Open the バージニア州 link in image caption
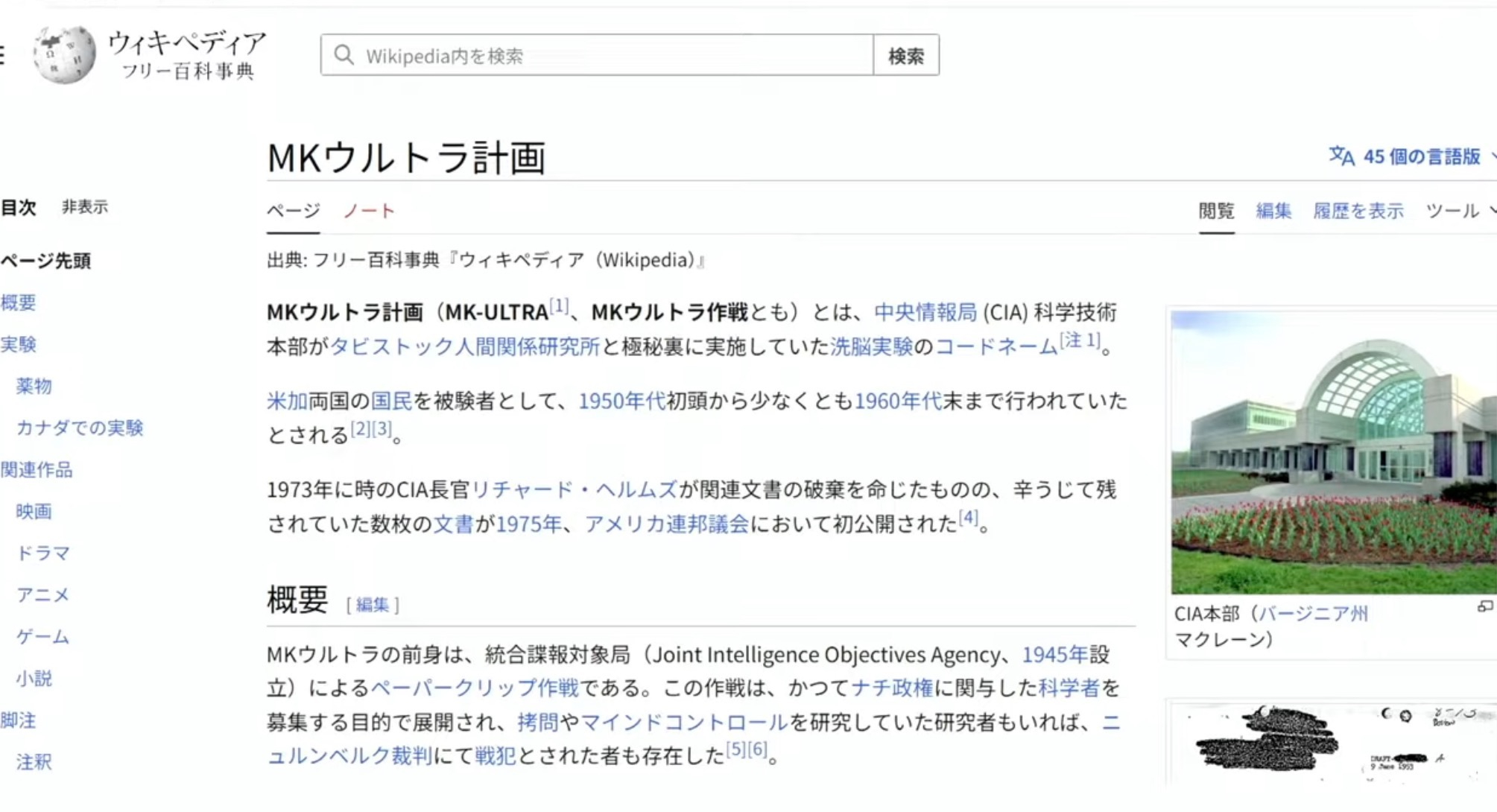This screenshot has width=1497, height=812. [1313, 614]
